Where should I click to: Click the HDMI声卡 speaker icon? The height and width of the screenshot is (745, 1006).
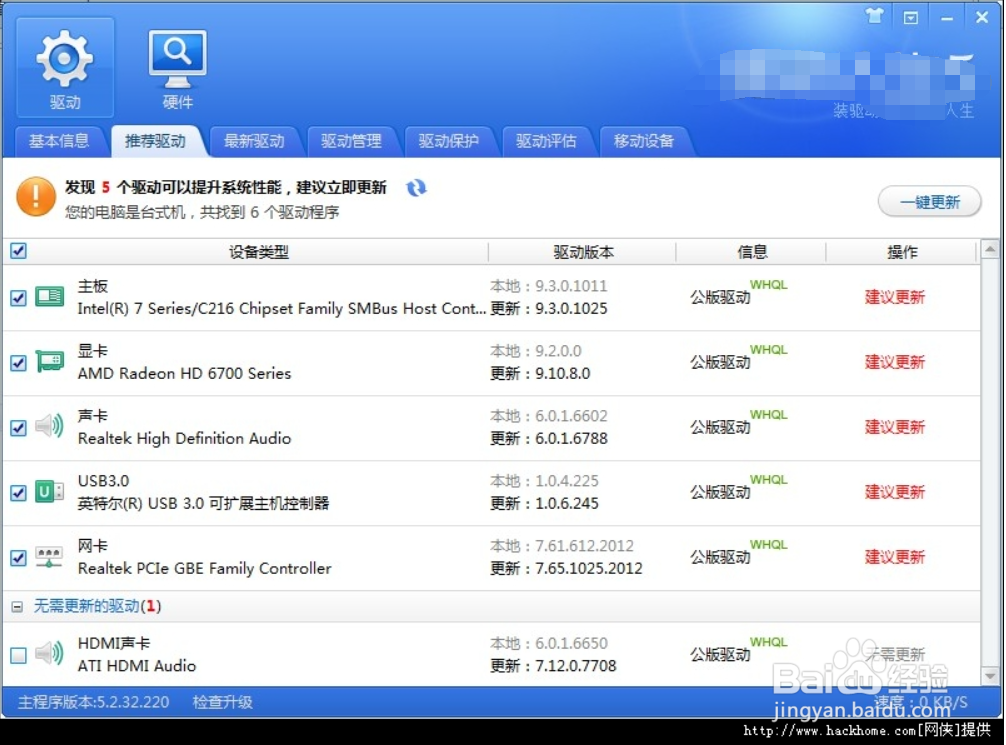tap(49, 653)
